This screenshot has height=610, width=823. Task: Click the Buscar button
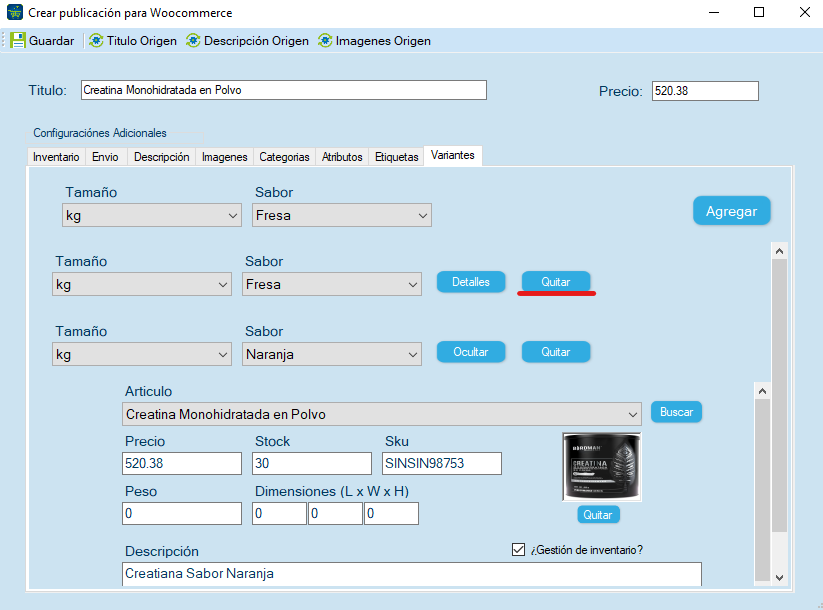(x=676, y=412)
